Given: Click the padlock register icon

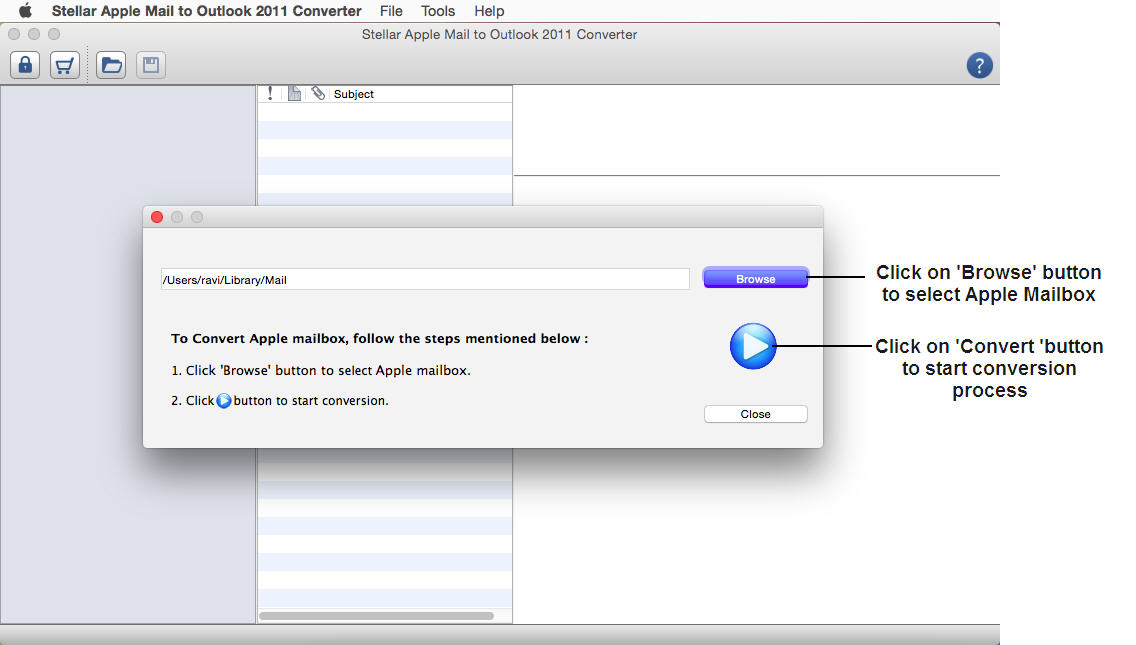Looking at the screenshot, I should click(25, 65).
